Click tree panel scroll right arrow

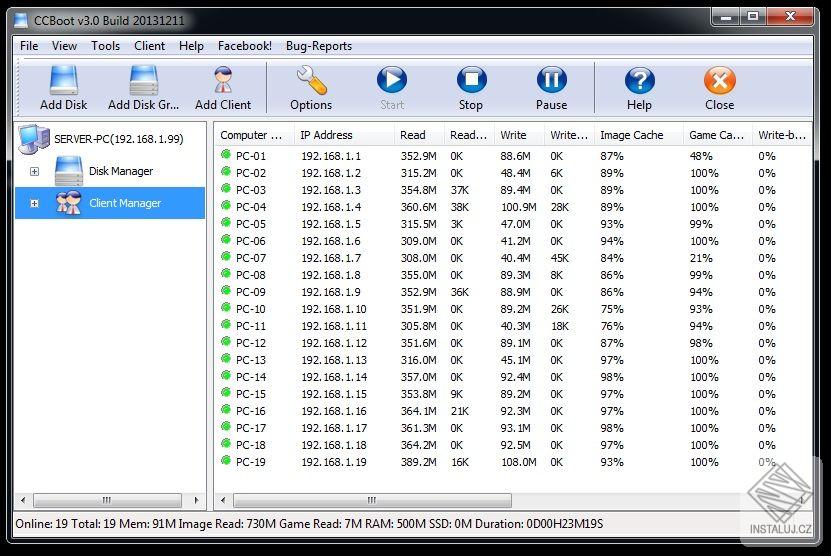click(197, 500)
